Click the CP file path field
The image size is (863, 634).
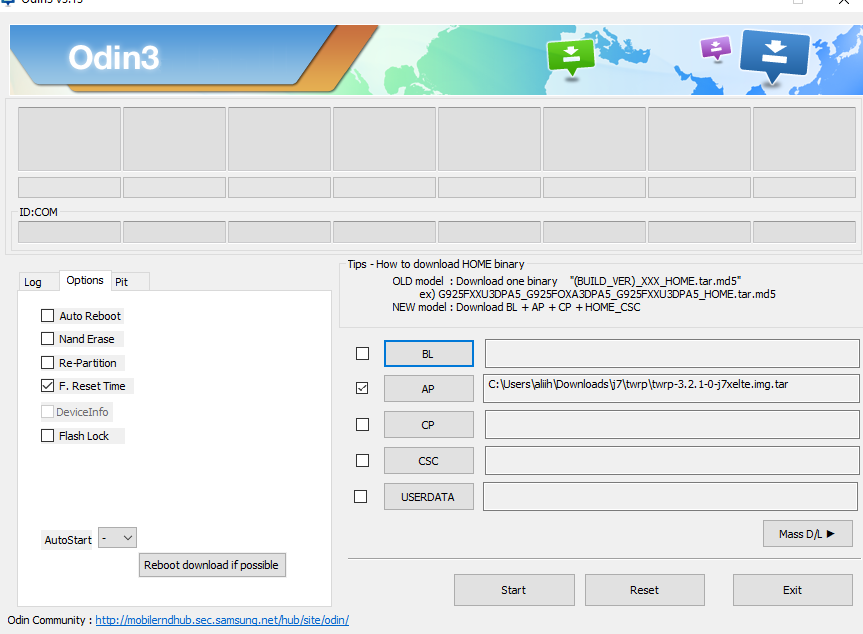pos(671,425)
